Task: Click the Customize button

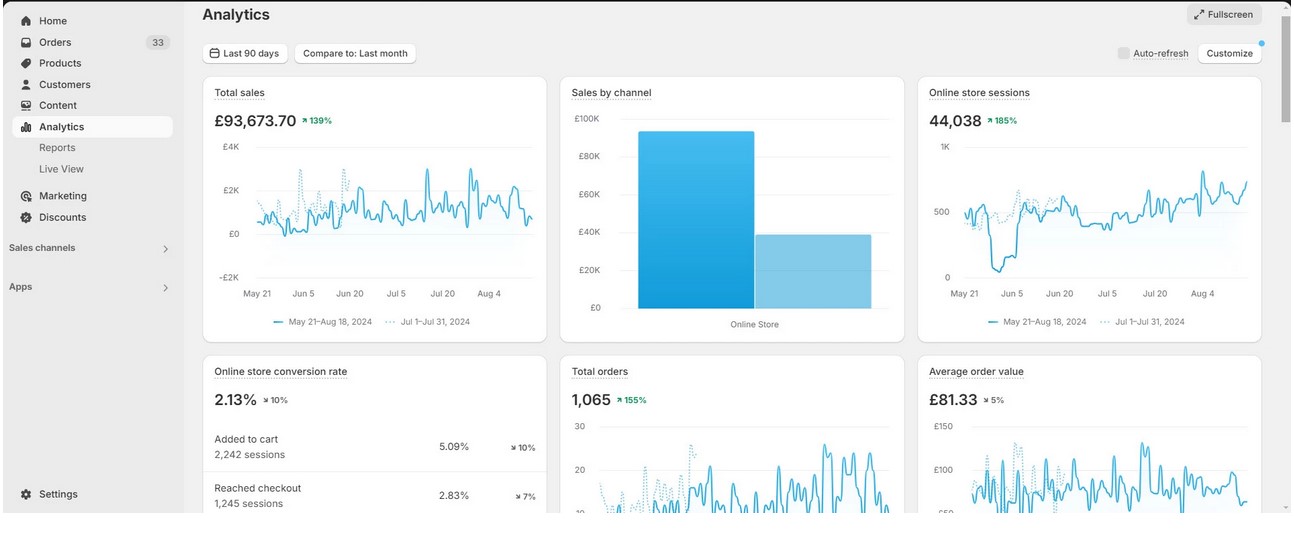Action: point(1229,53)
